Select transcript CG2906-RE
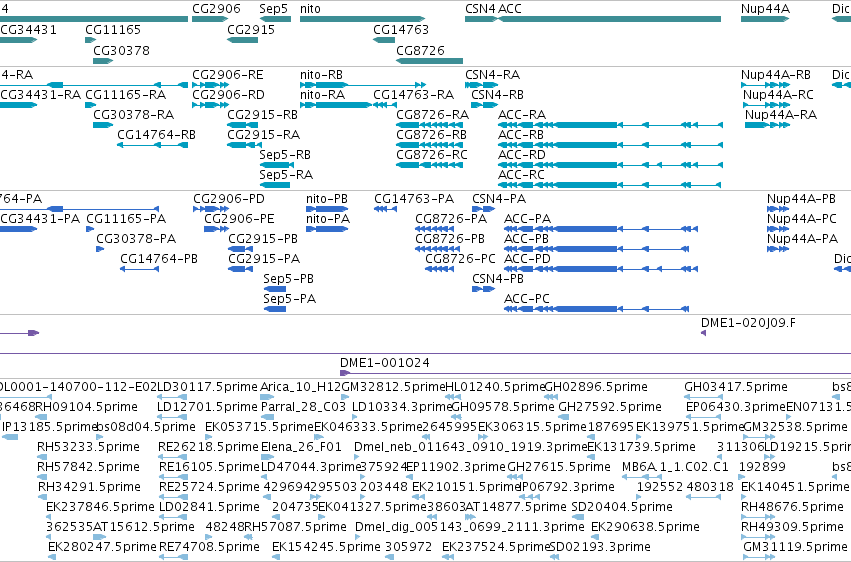The width and height of the screenshot is (851, 562). [x=211, y=85]
